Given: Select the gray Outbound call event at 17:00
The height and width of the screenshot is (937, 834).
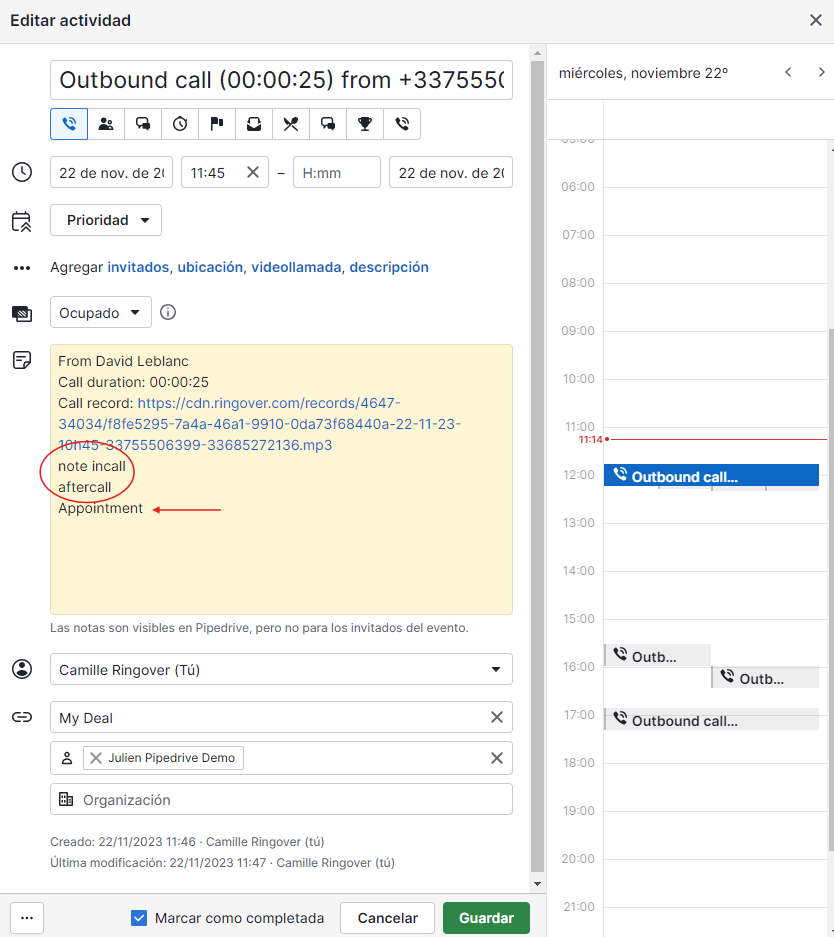Looking at the screenshot, I should pyautogui.click(x=711, y=719).
